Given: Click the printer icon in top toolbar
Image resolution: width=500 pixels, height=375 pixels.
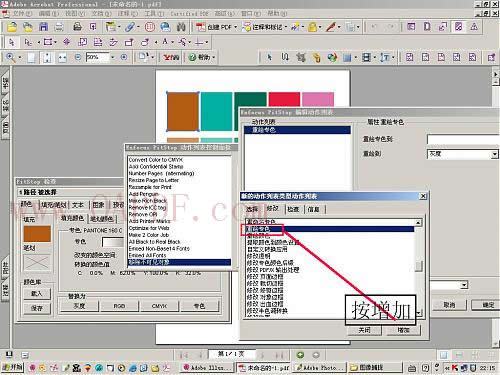Looking at the screenshot, I should pos(77,27).
